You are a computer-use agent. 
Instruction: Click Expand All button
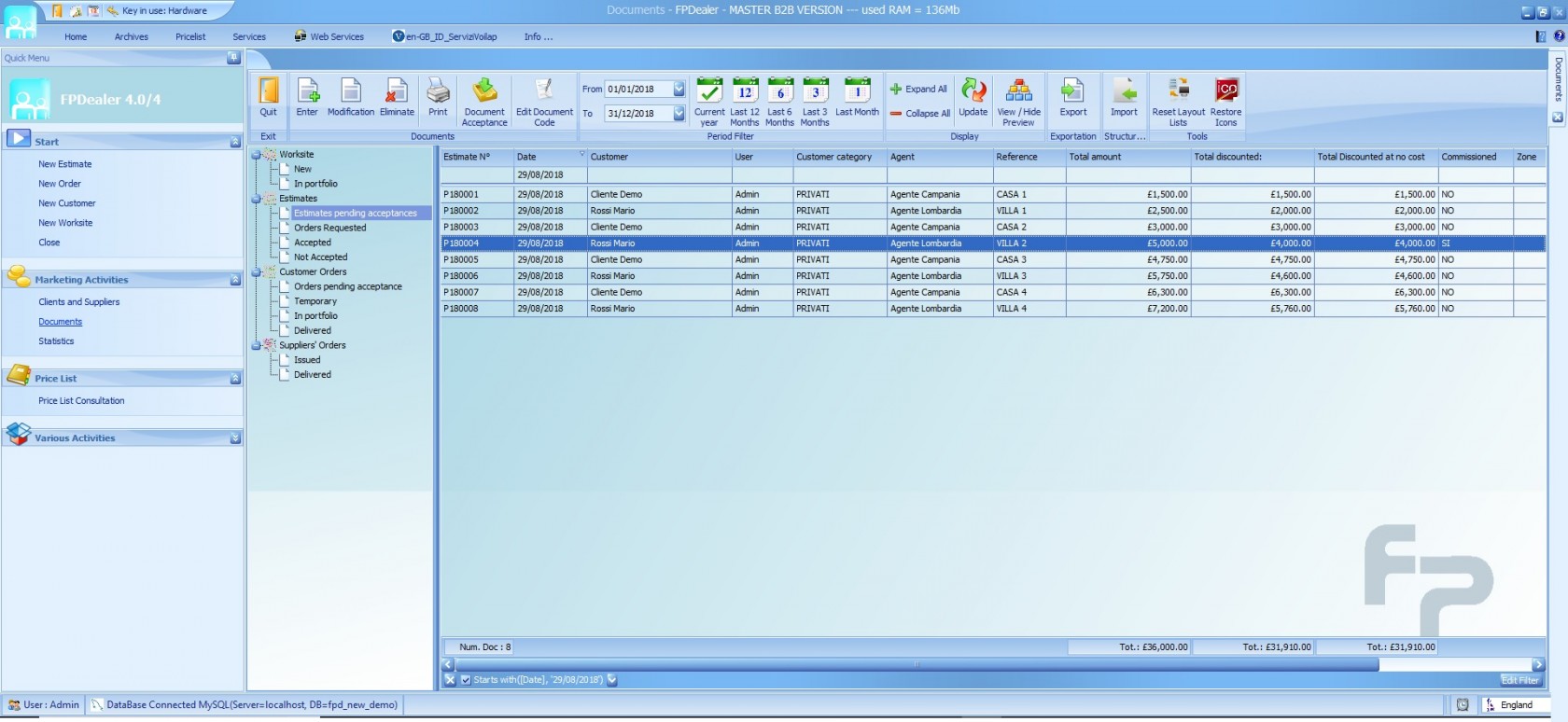[x=918, y=90]
